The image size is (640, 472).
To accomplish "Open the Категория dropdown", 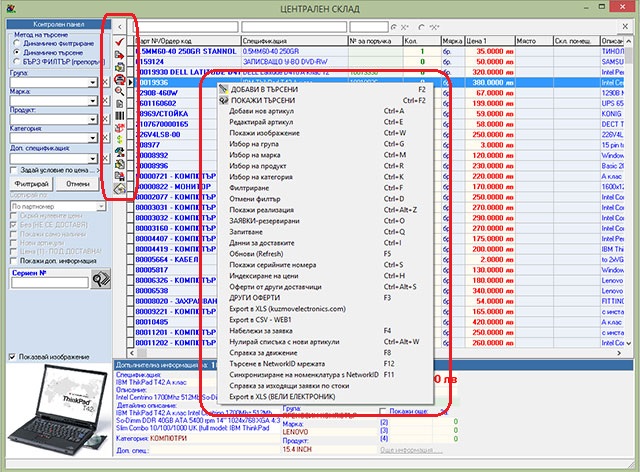I will 93,138.
